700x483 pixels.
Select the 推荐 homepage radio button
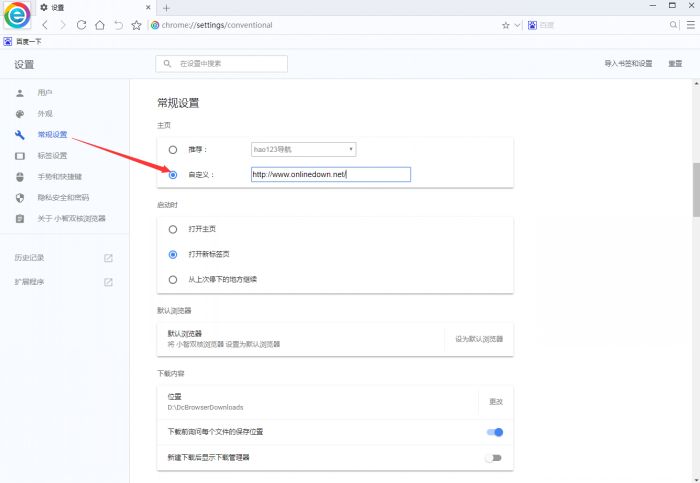click(x=173, y=150)
